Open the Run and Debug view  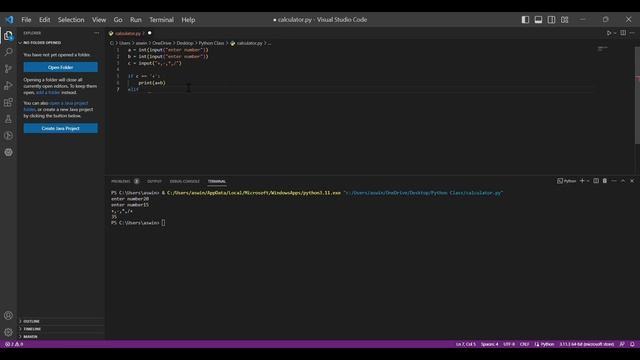tap(8, 85)
